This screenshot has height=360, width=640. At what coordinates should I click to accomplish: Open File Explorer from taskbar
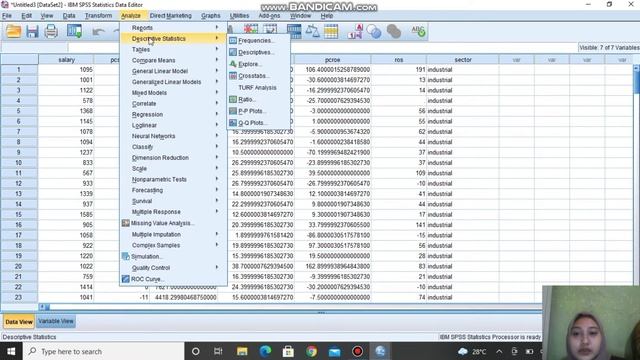(242, 351)
